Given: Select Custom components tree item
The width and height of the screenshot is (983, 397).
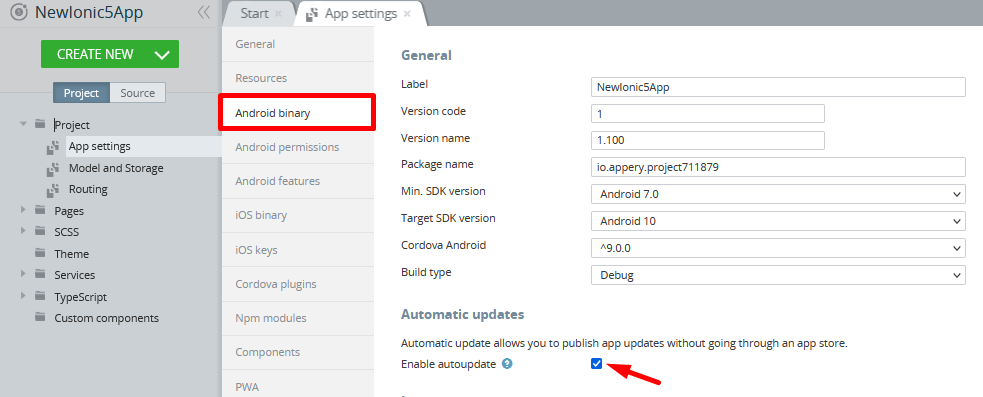Looking at the screenshot, I should pos(107,318).
